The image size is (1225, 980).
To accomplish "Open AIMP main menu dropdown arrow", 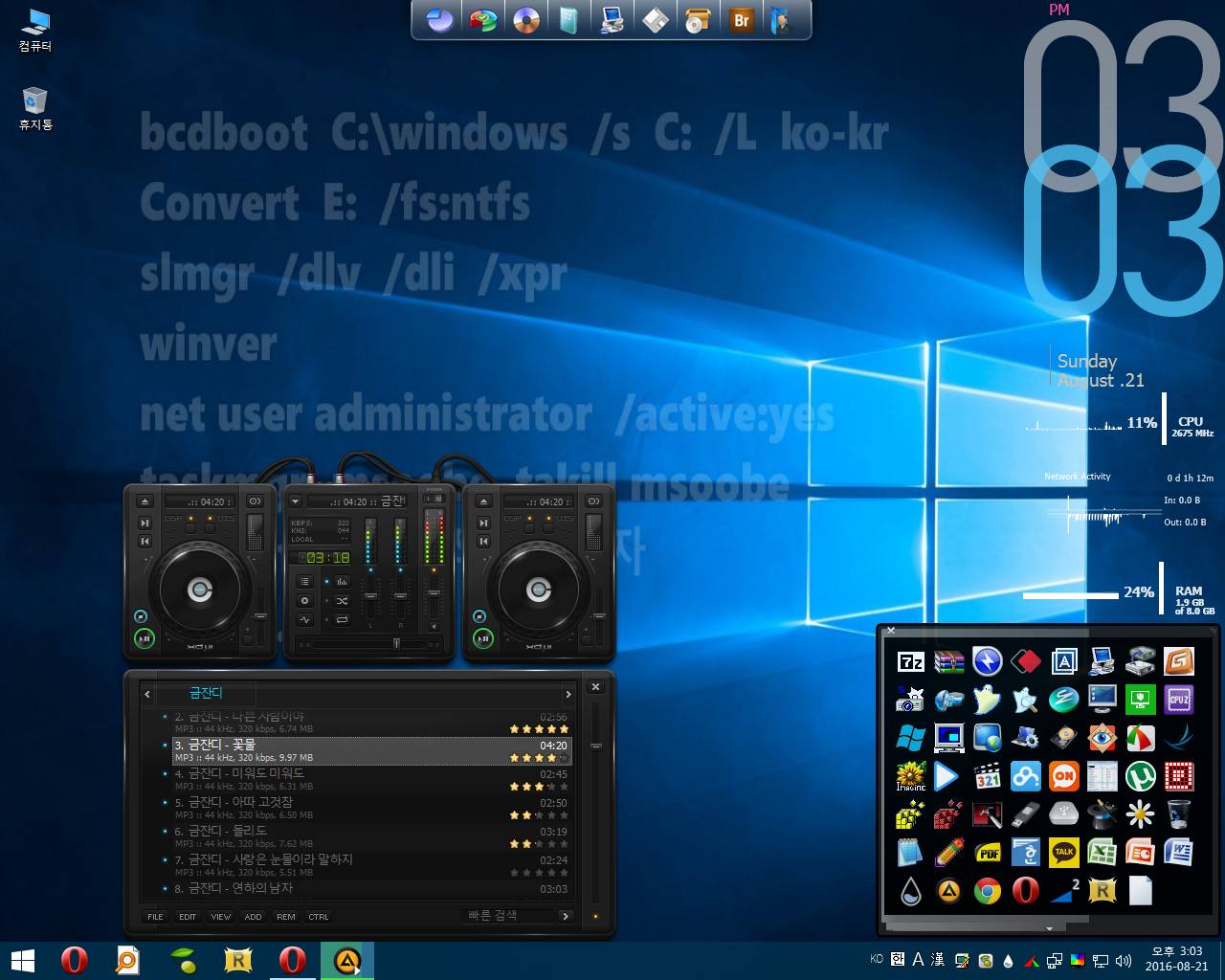I will 296,501.
